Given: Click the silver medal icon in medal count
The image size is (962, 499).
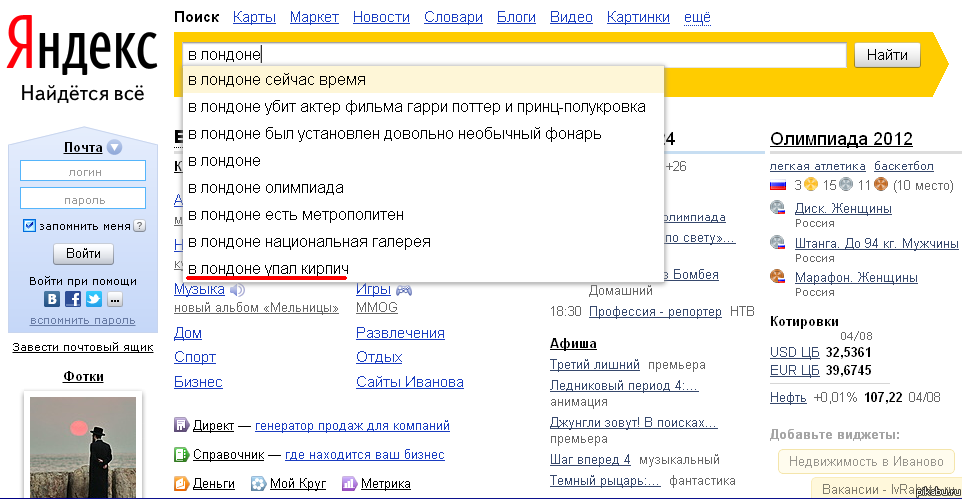Looking at the screenshot, I should tap(845, 184).
